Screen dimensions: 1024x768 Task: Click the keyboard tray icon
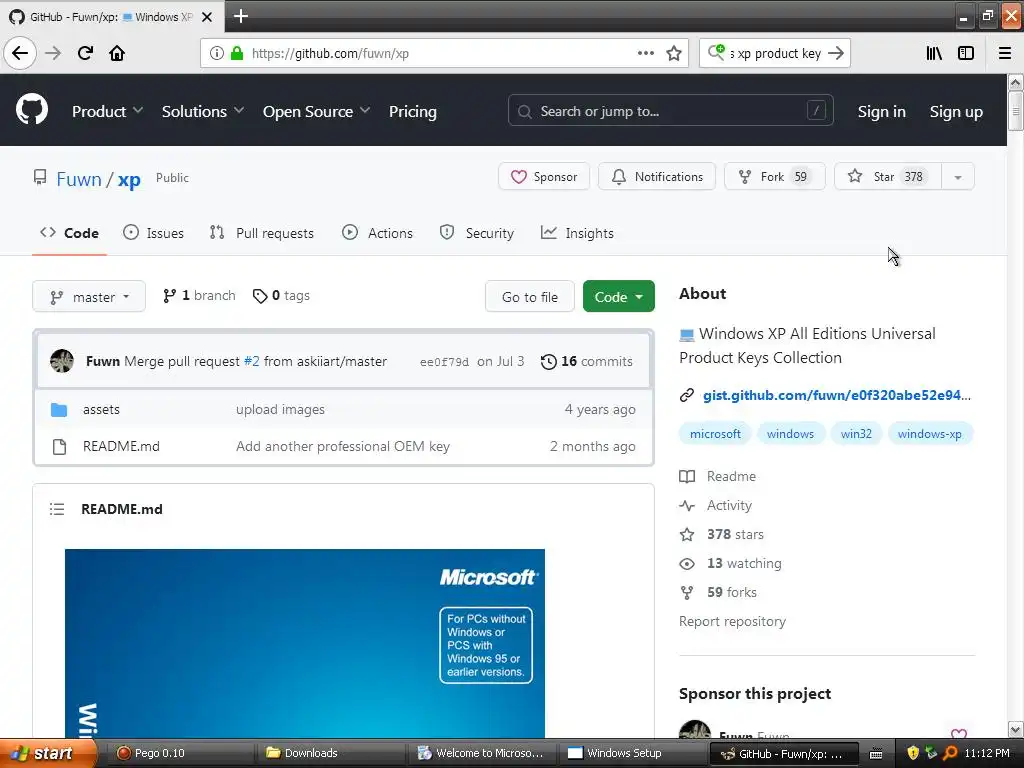point(876,754)
